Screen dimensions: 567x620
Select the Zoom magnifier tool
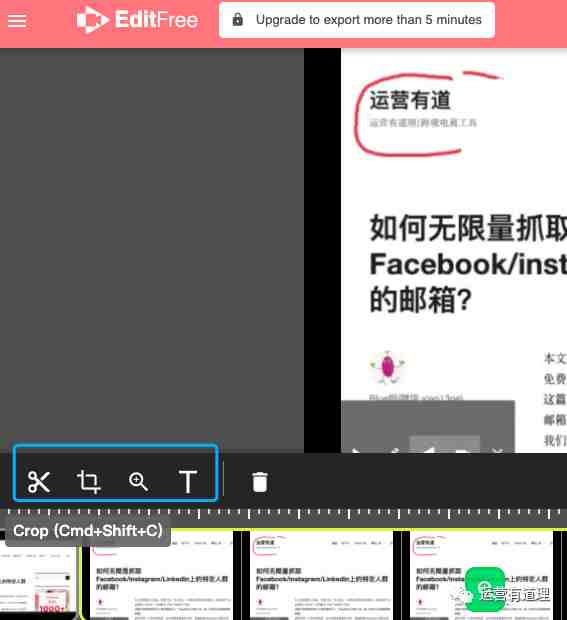(138, 482)
